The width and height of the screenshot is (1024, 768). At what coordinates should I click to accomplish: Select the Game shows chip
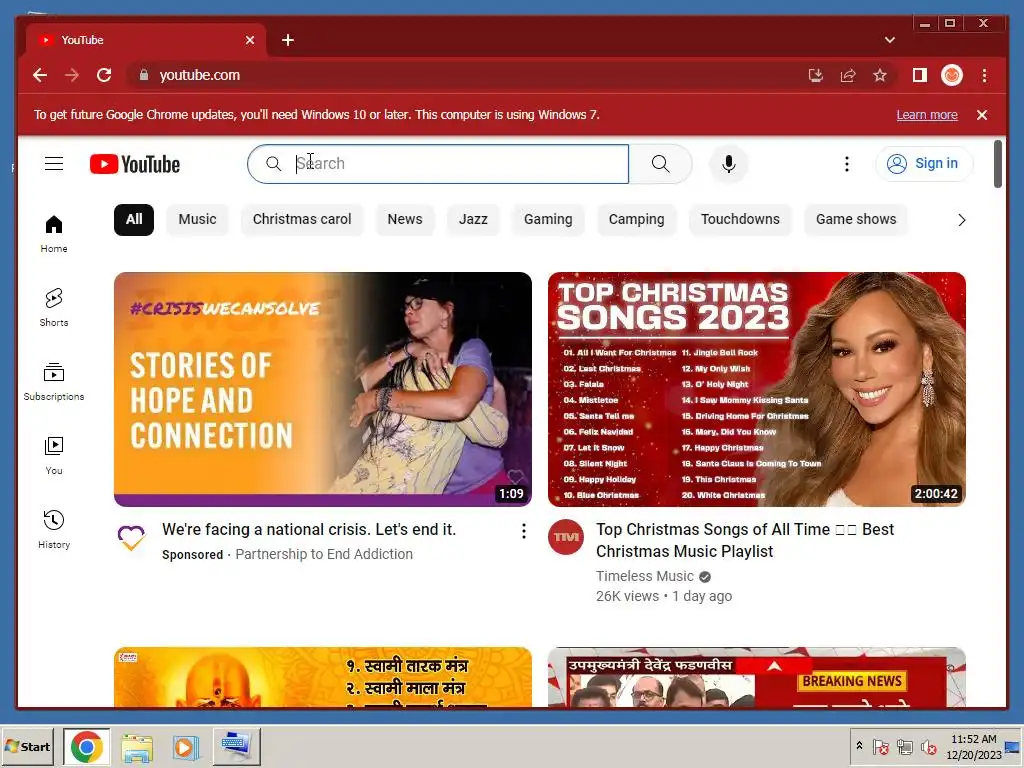856,219
